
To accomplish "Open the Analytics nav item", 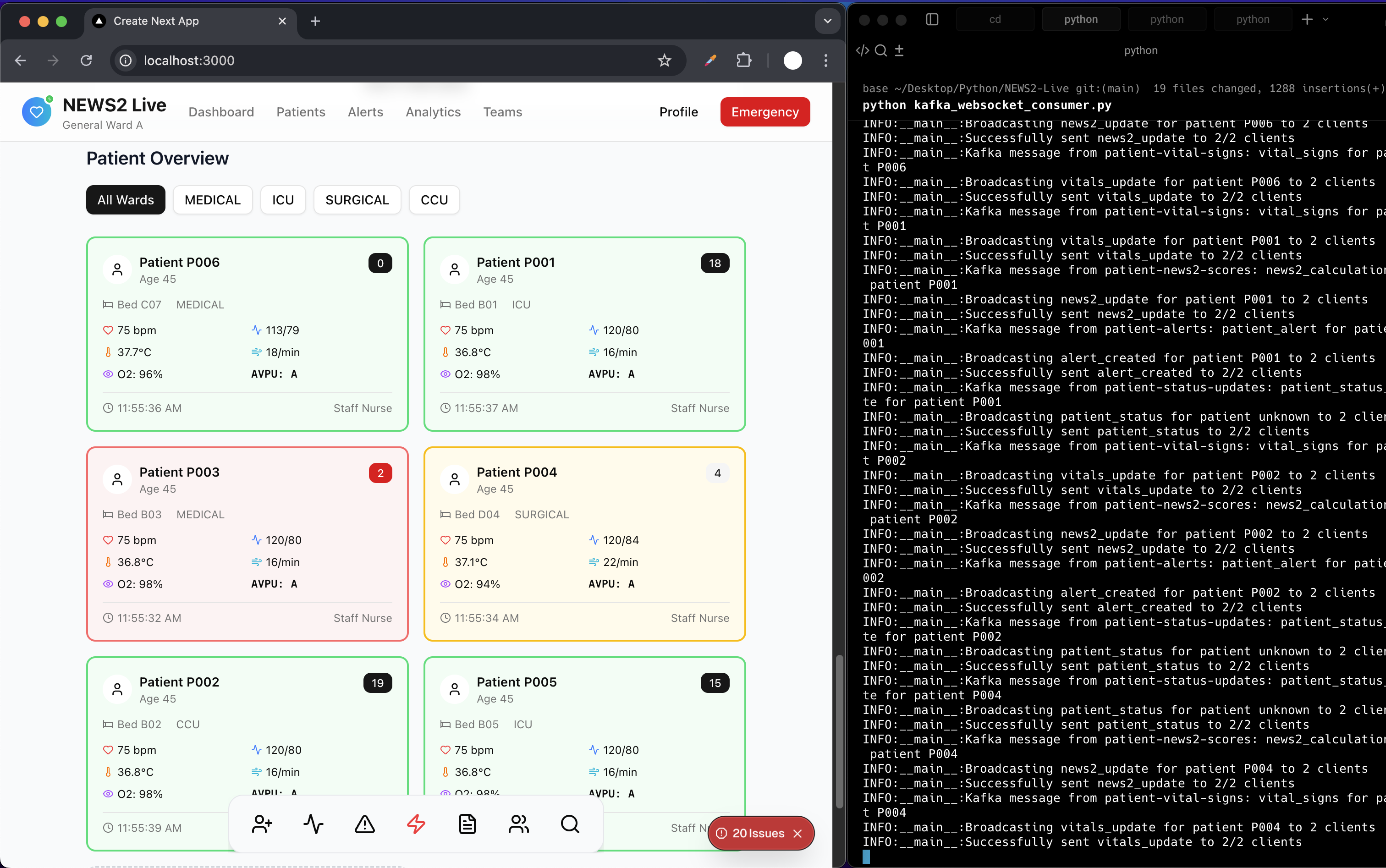I will [433, 112].
